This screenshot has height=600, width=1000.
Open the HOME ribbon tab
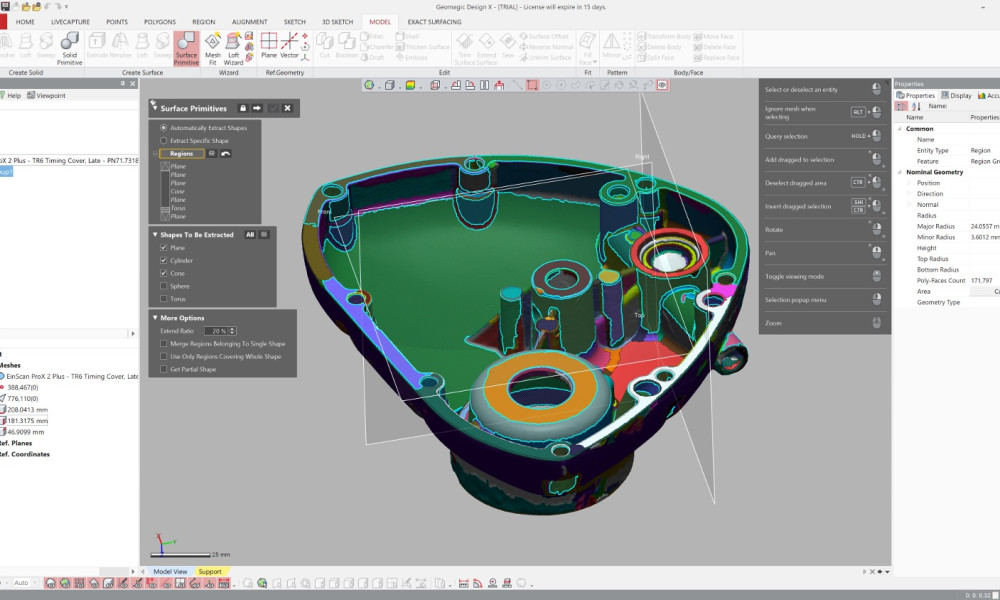26,22
